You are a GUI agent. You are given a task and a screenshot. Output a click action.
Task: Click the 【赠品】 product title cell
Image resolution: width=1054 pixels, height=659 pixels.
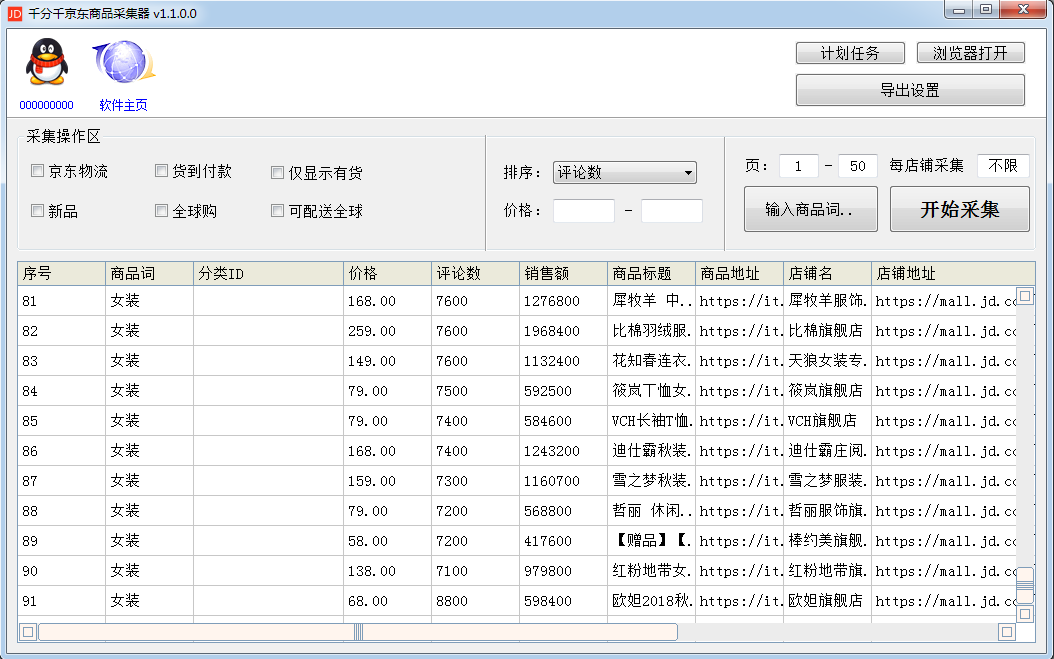click(x=652, y=541)
